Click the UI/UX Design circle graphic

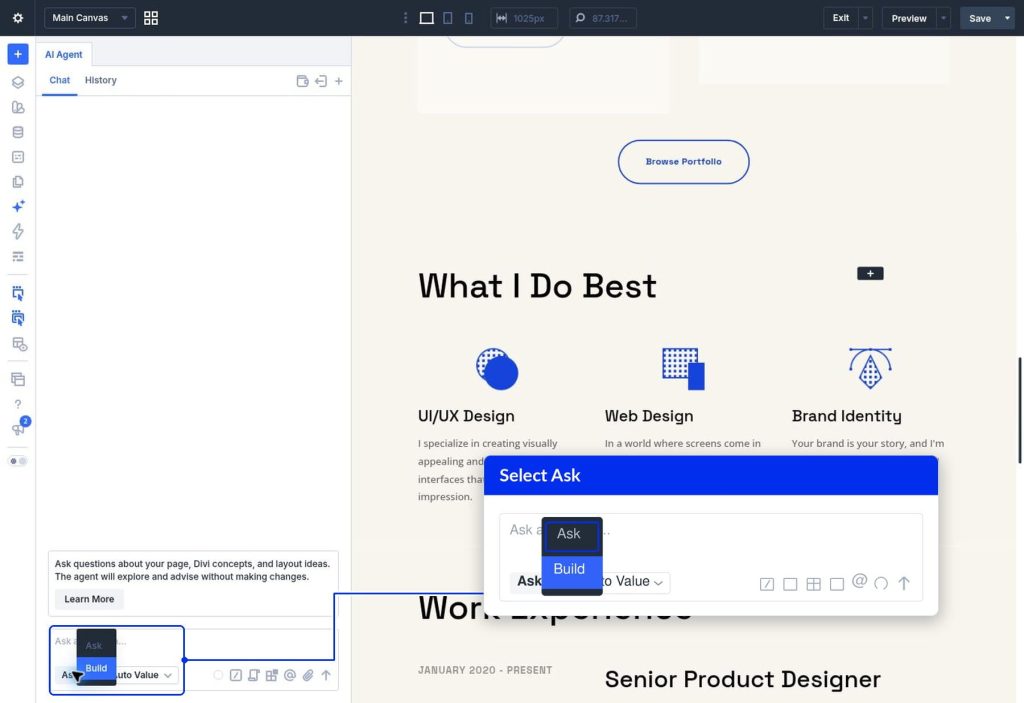tap(497, 368)
